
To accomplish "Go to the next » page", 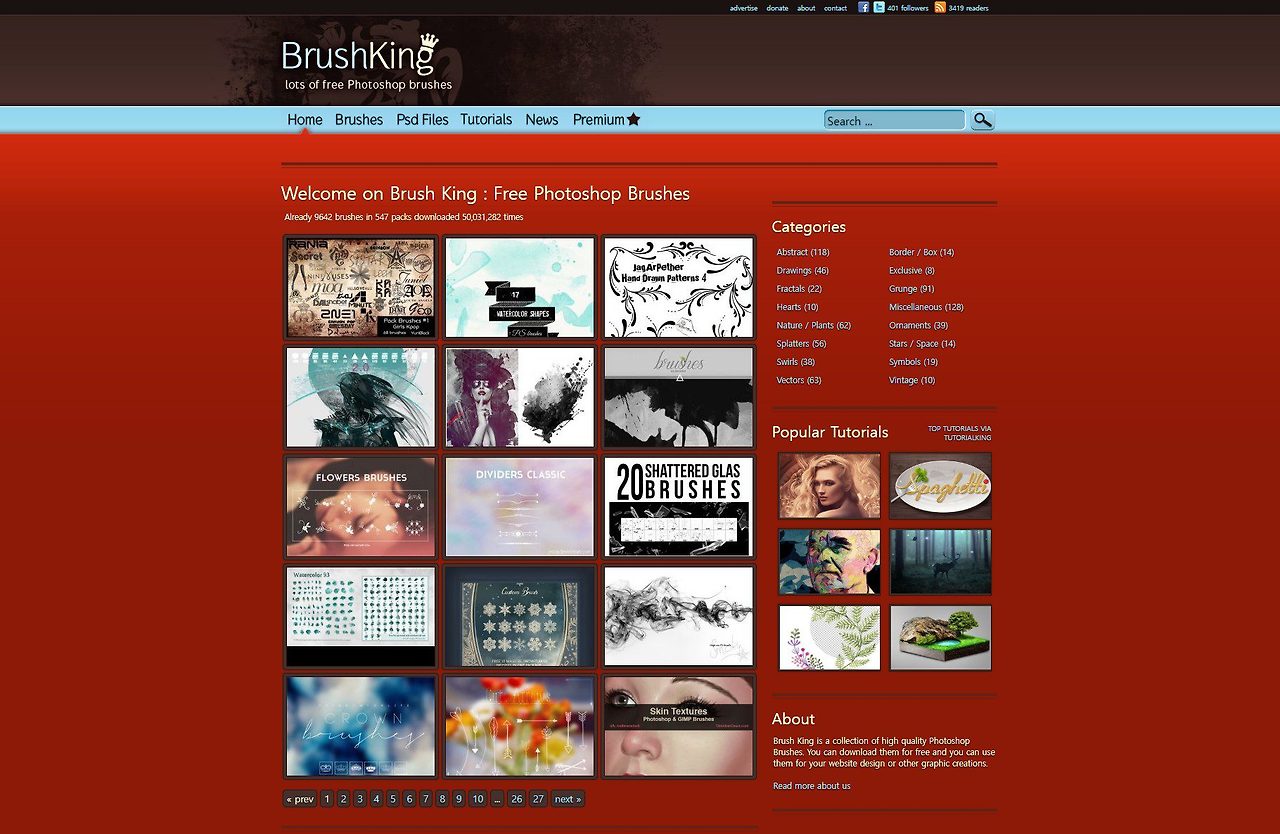I will point(568,799).
